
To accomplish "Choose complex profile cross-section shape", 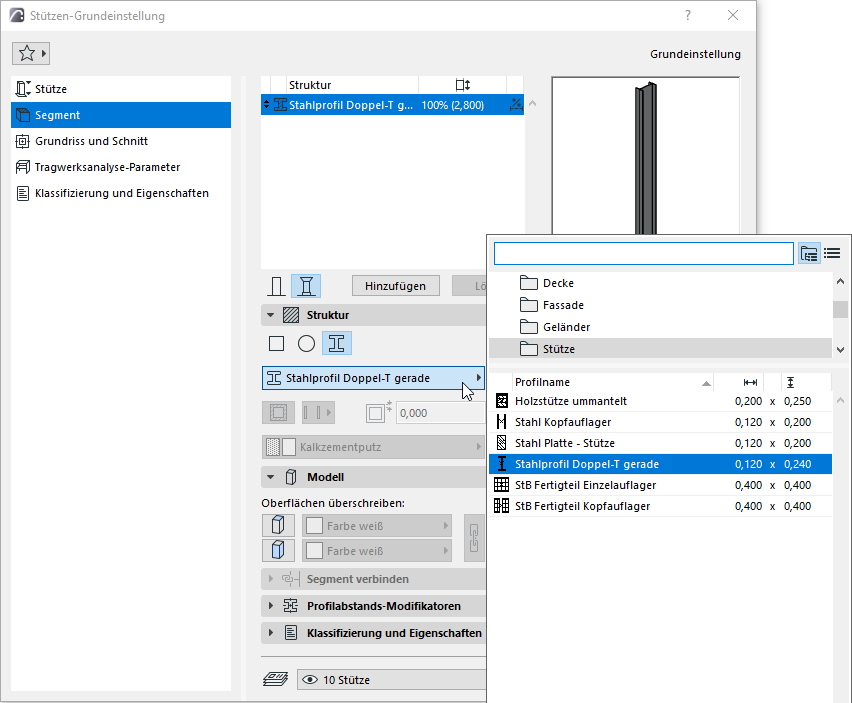I will click(x=337, y=343).
